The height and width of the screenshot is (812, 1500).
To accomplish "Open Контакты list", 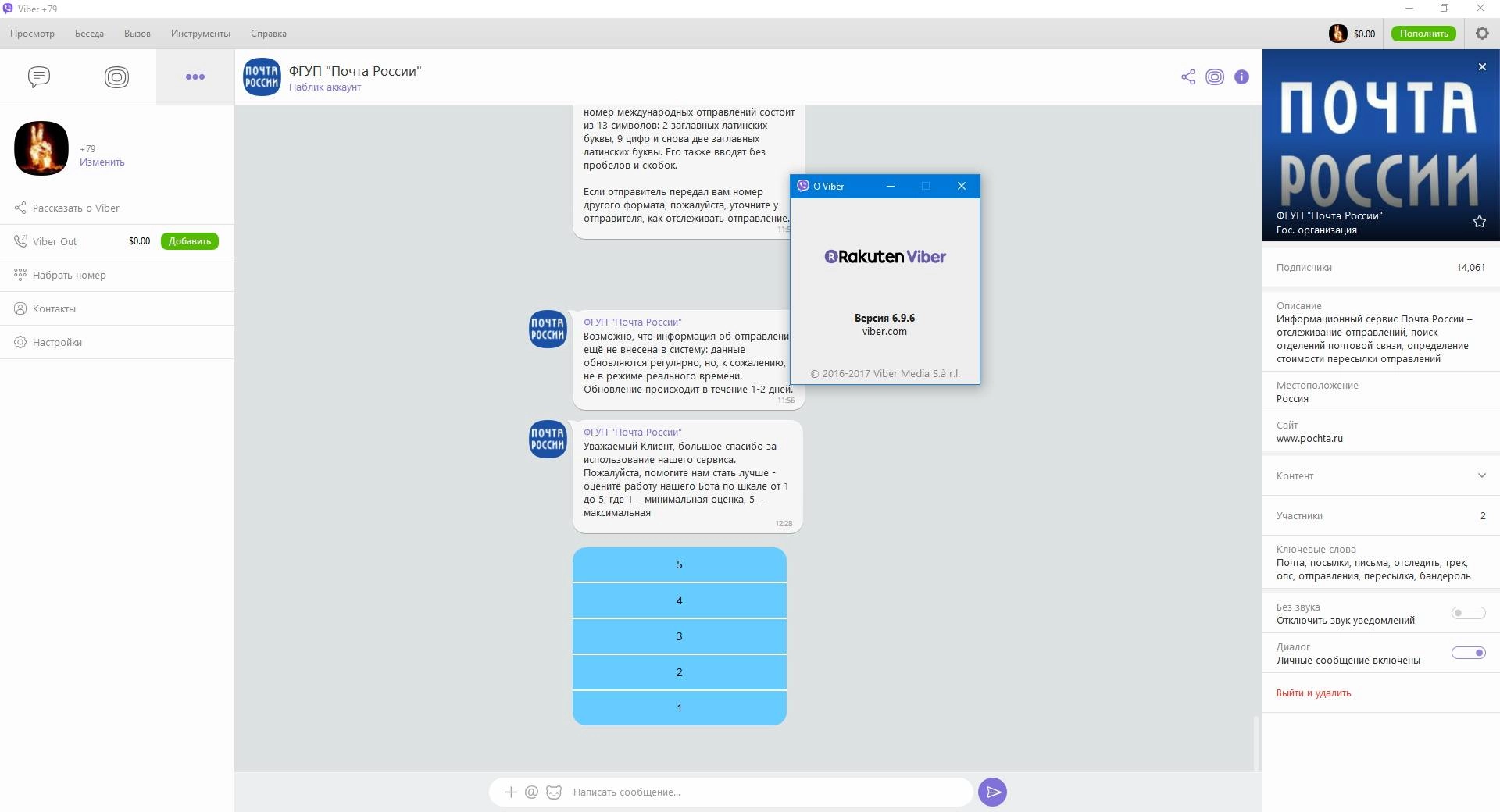I will coord(117,308).
